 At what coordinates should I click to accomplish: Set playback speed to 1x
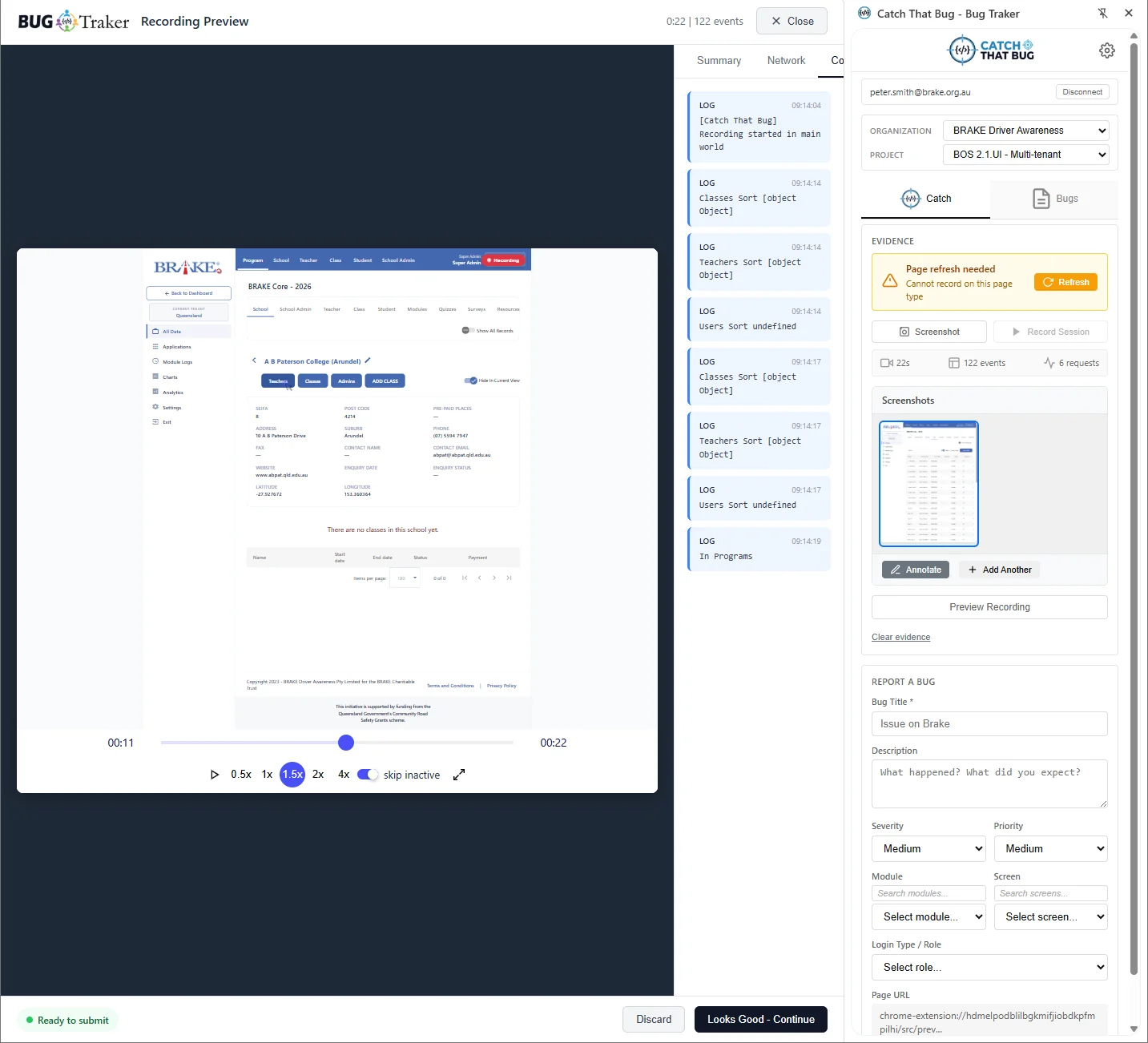(x=267, y=775)
